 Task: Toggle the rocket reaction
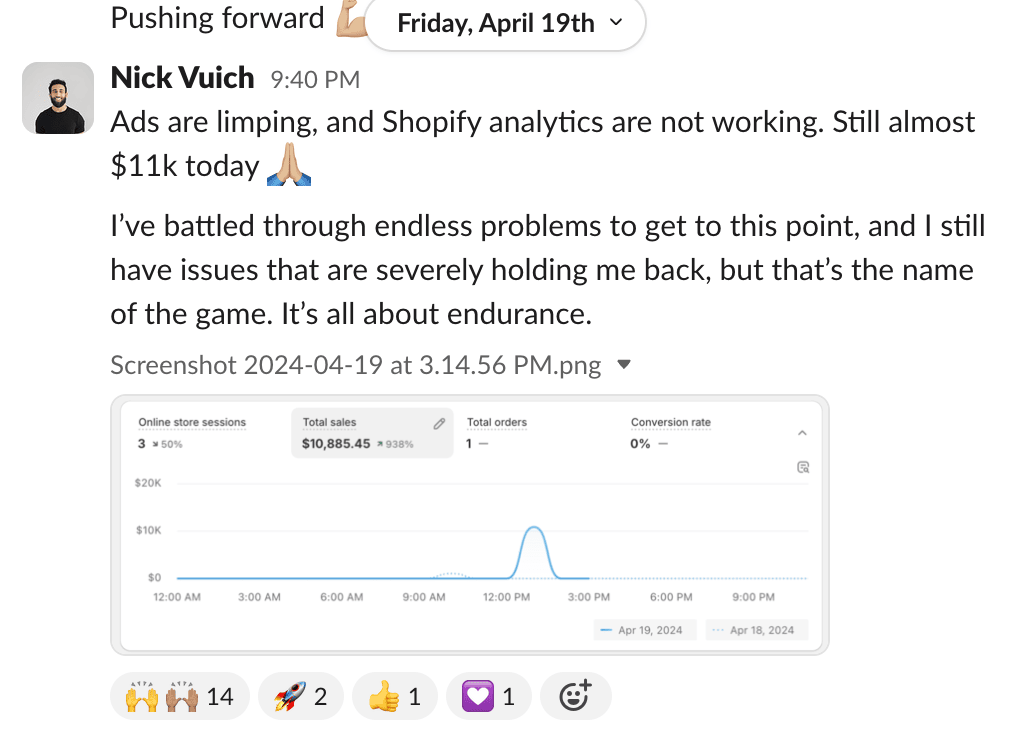(300, 696)
